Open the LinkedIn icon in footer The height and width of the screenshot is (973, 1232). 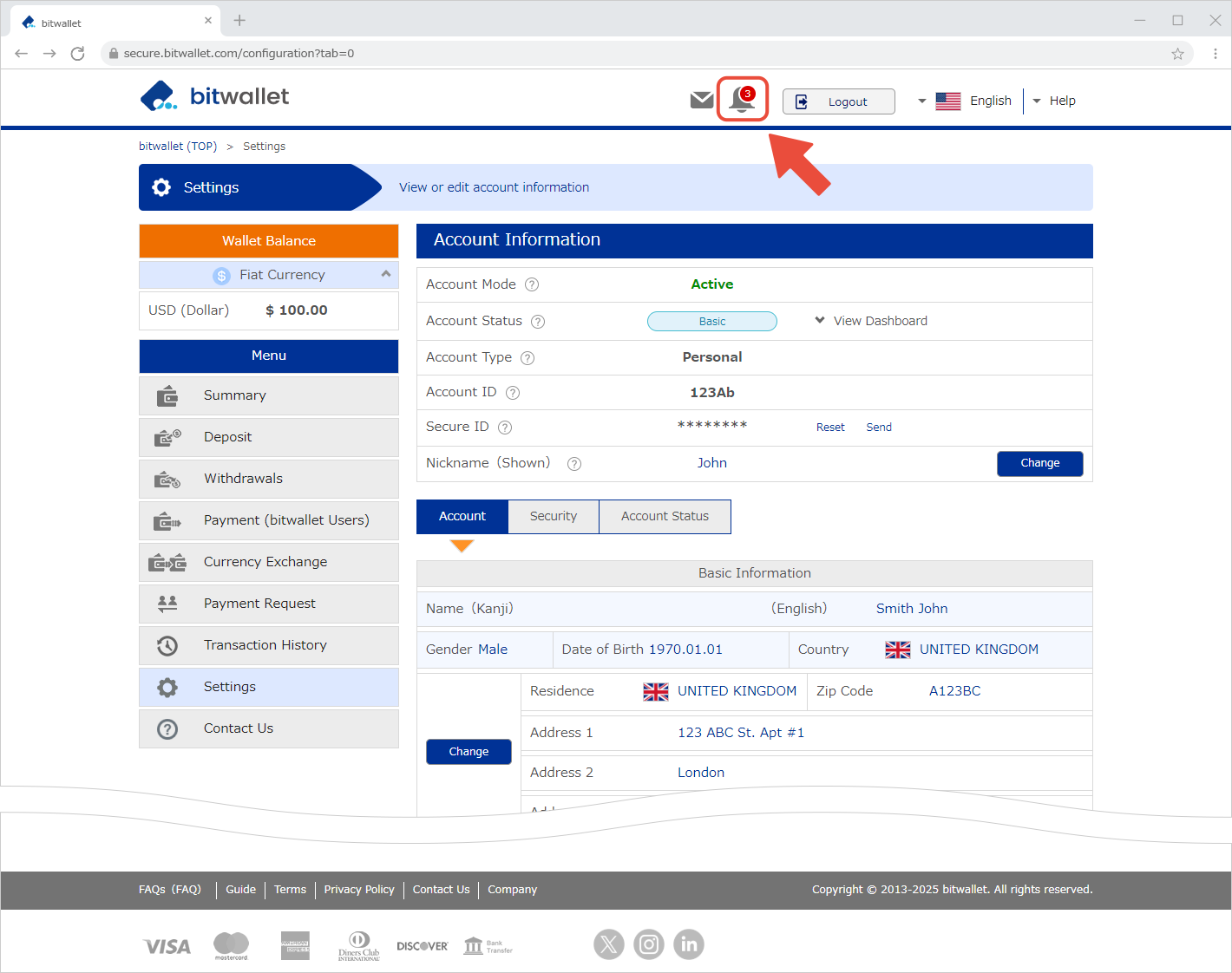689,944
